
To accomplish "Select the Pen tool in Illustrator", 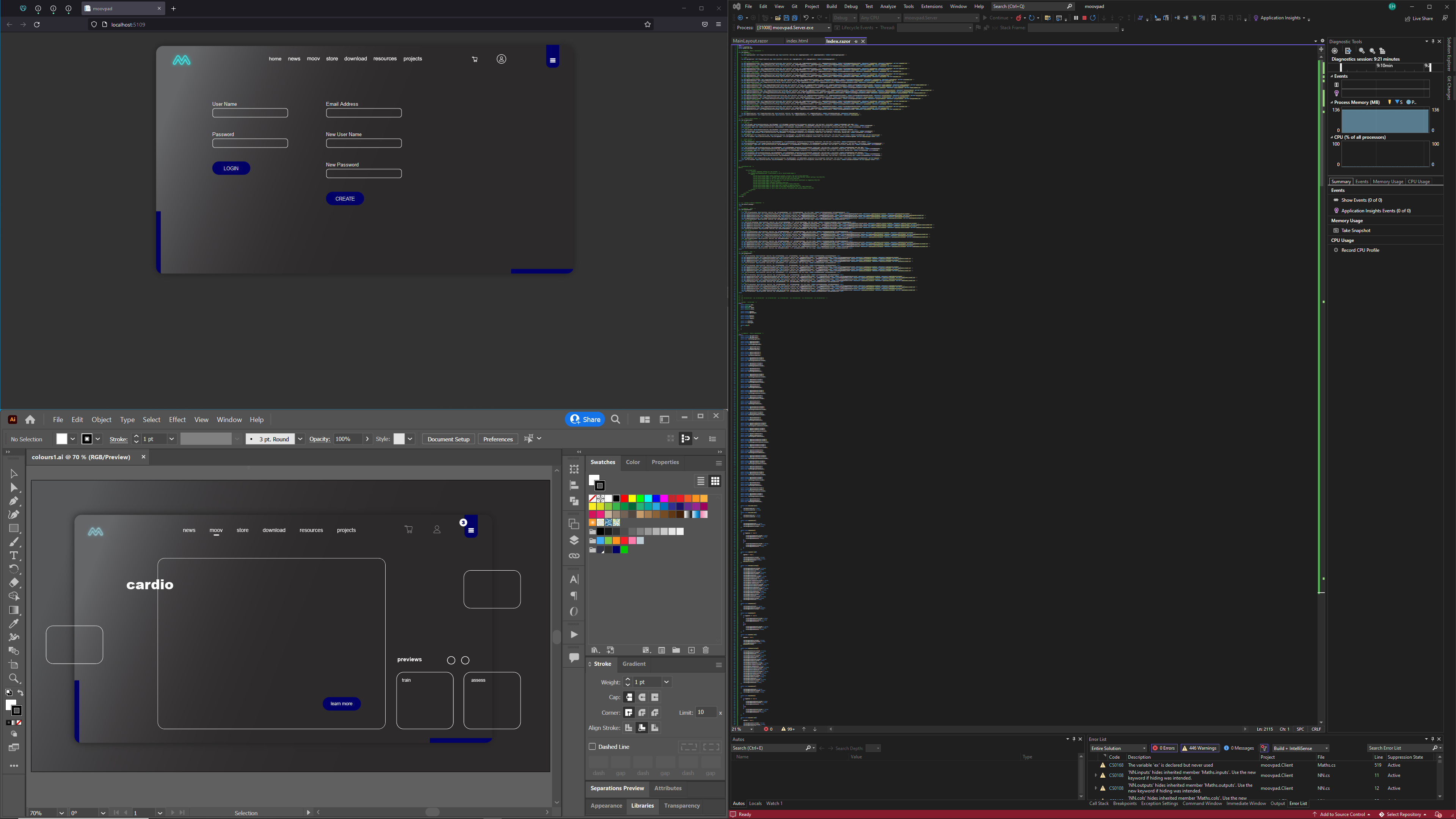I will 14,501.
